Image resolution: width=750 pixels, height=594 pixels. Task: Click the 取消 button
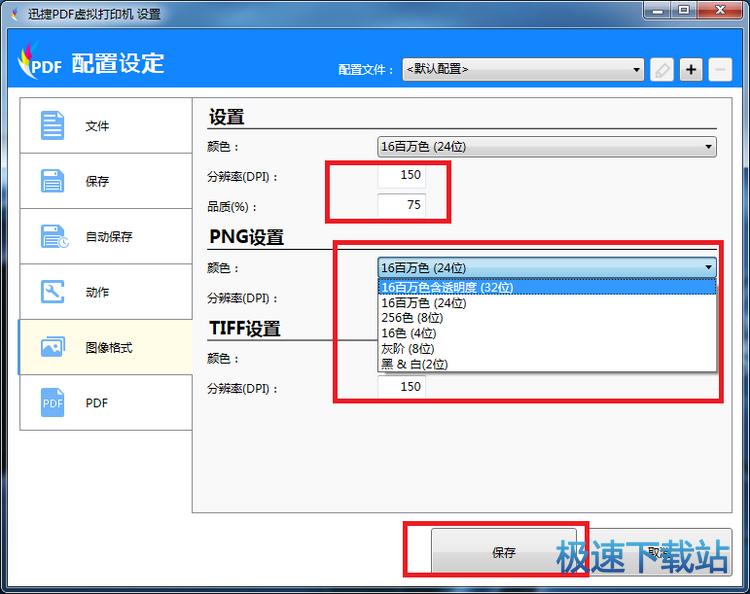[660, 552]
